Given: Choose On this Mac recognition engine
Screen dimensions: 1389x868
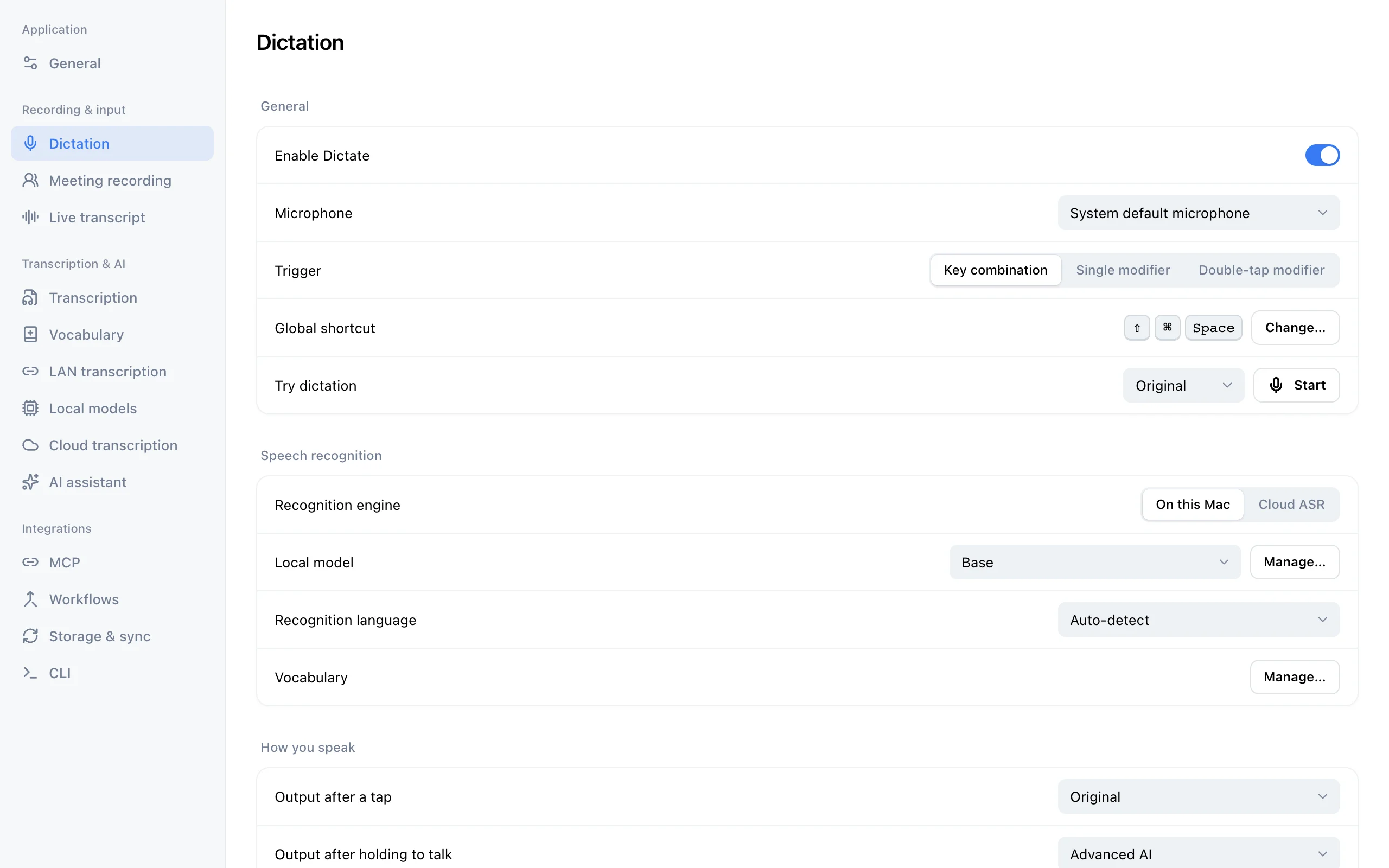Looking at the screenshot, I should coord(1193,504).
